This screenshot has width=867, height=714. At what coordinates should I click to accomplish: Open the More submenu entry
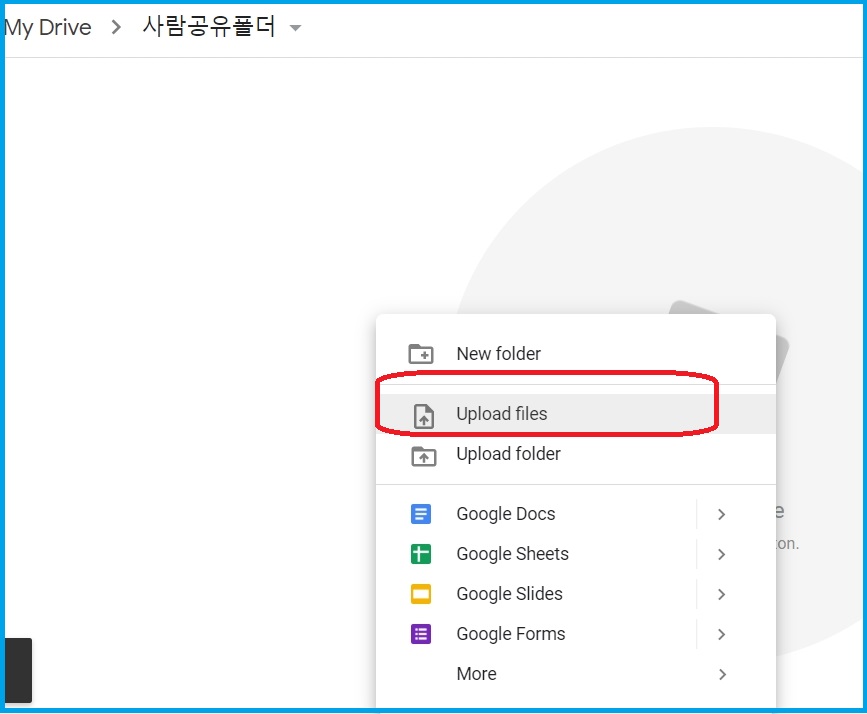pos(576,674)
